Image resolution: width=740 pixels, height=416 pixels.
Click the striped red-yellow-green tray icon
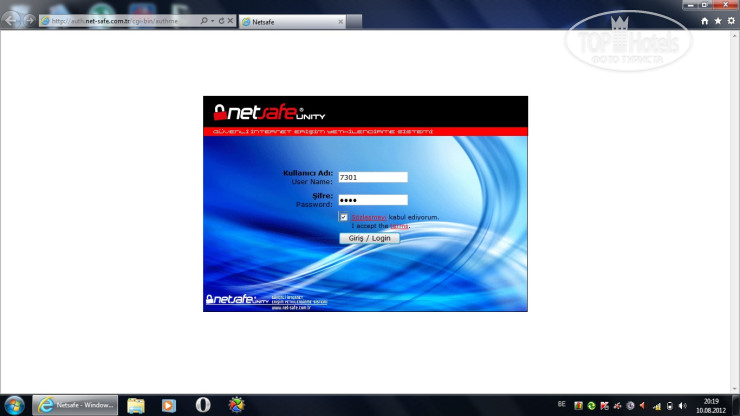point(578,406)
